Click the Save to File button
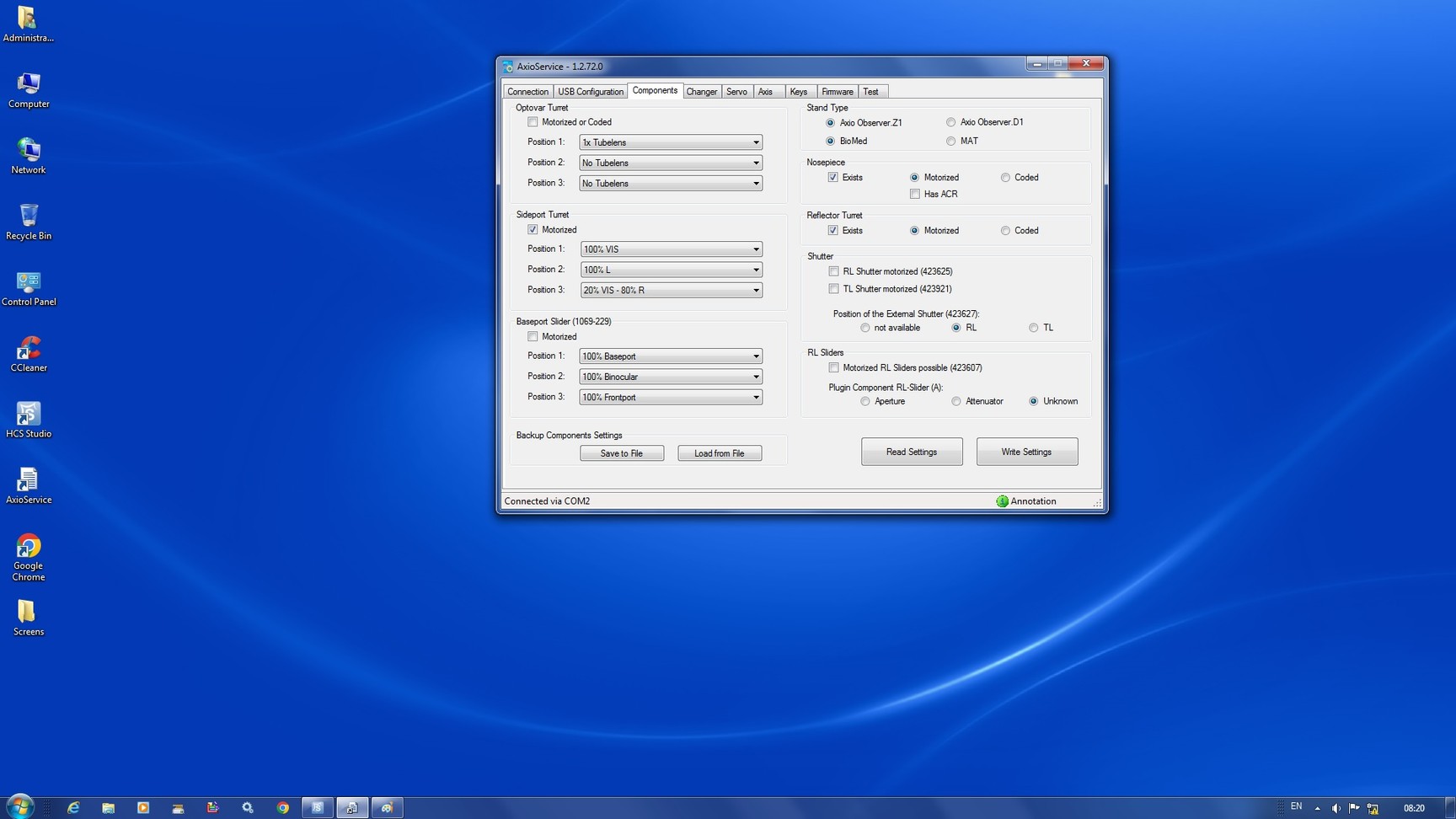 pyautogui.click(x=621, y=453)
